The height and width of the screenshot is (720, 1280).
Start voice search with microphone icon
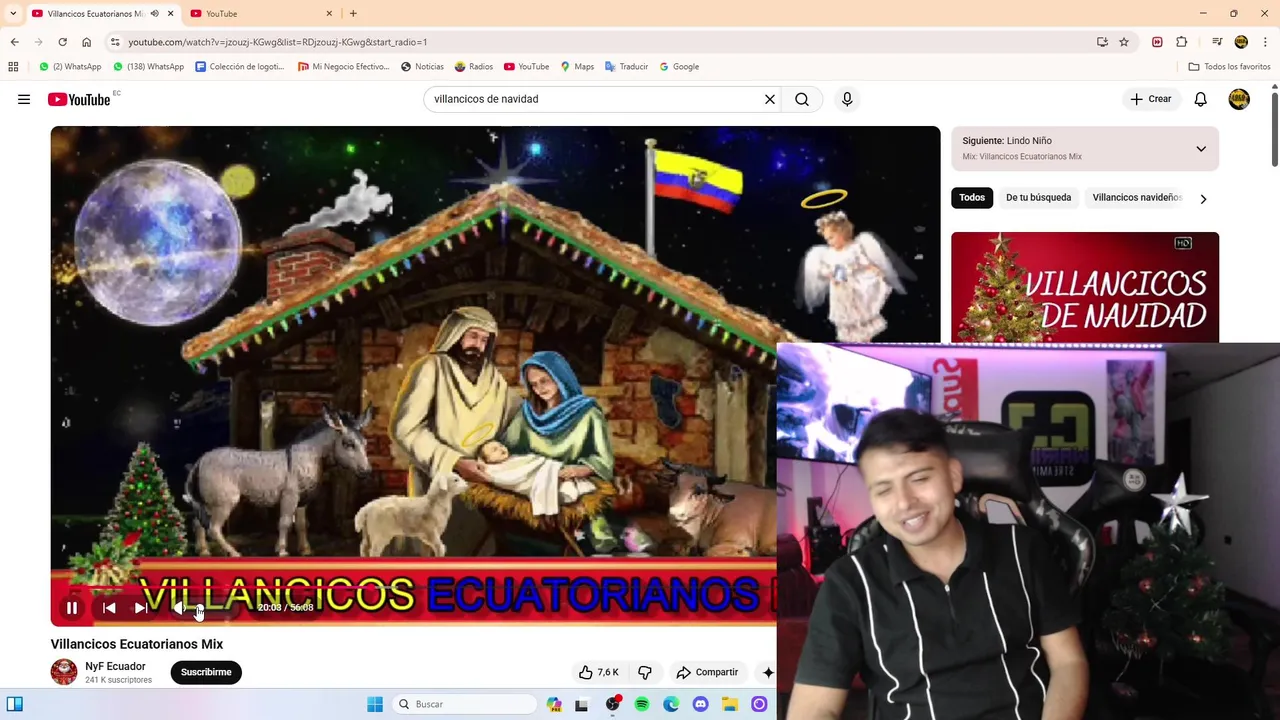[x=847, y=99]
